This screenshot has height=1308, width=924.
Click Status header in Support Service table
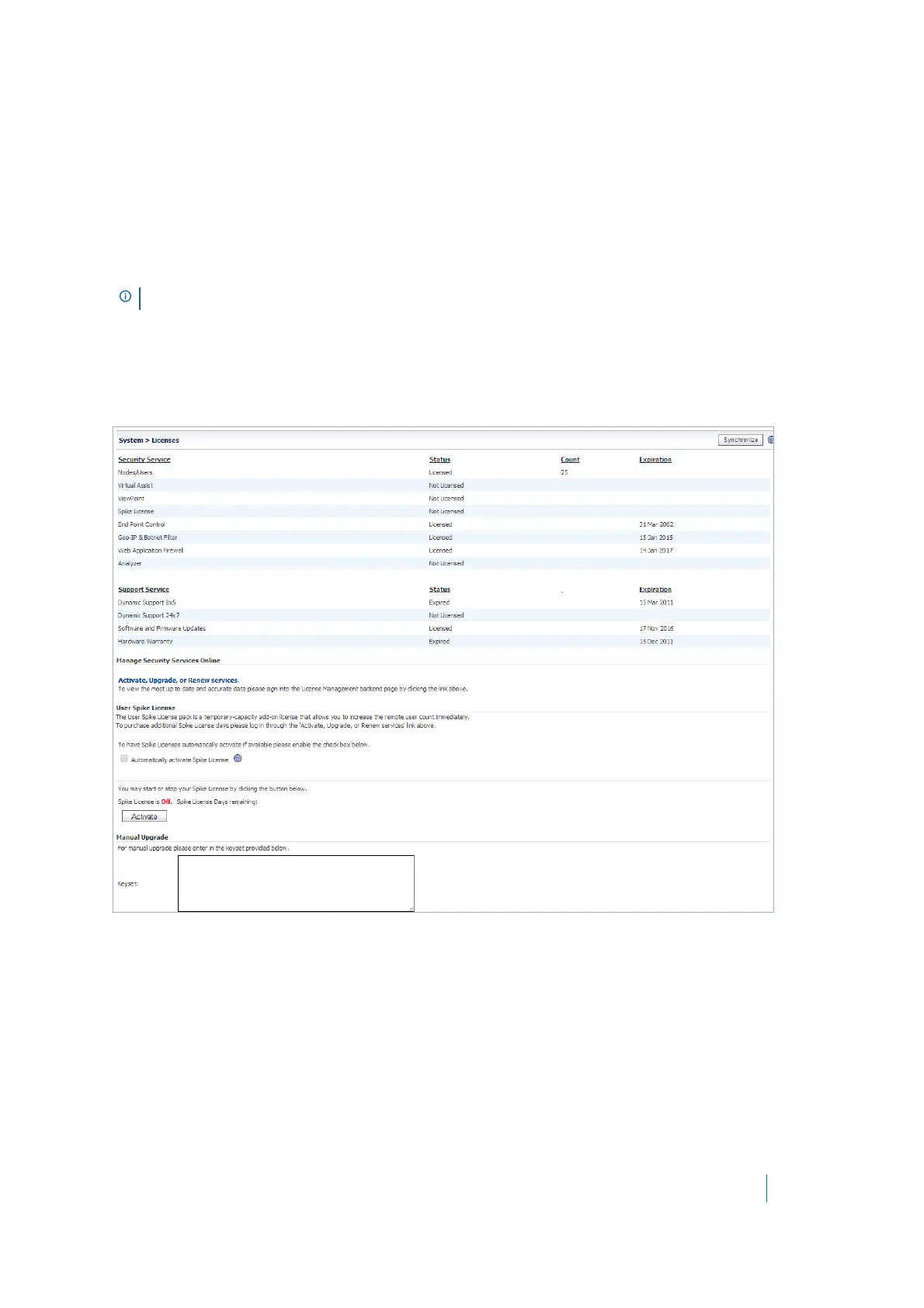pyautogui.click(x=439, y=590)
